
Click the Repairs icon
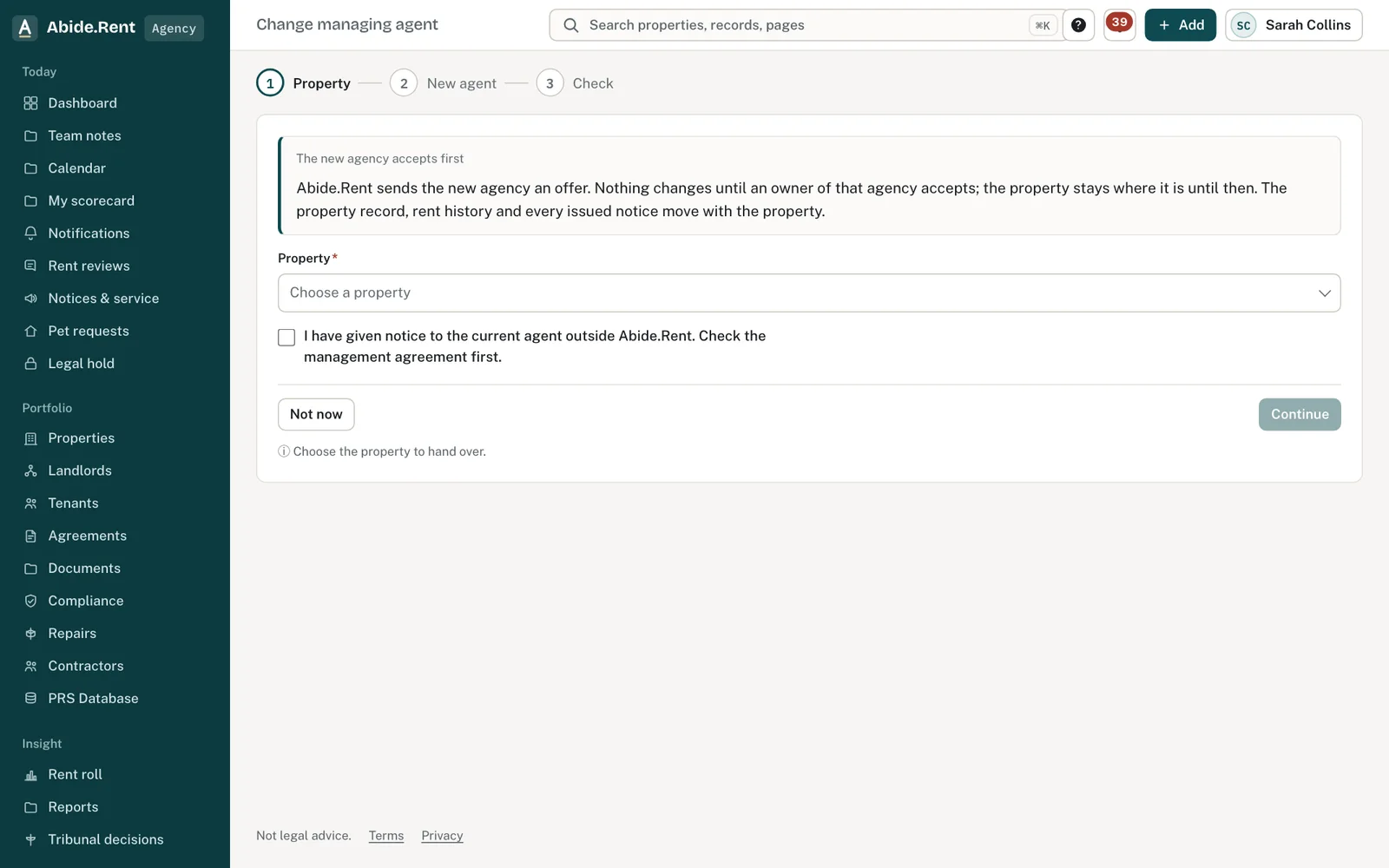click(30, 634)
